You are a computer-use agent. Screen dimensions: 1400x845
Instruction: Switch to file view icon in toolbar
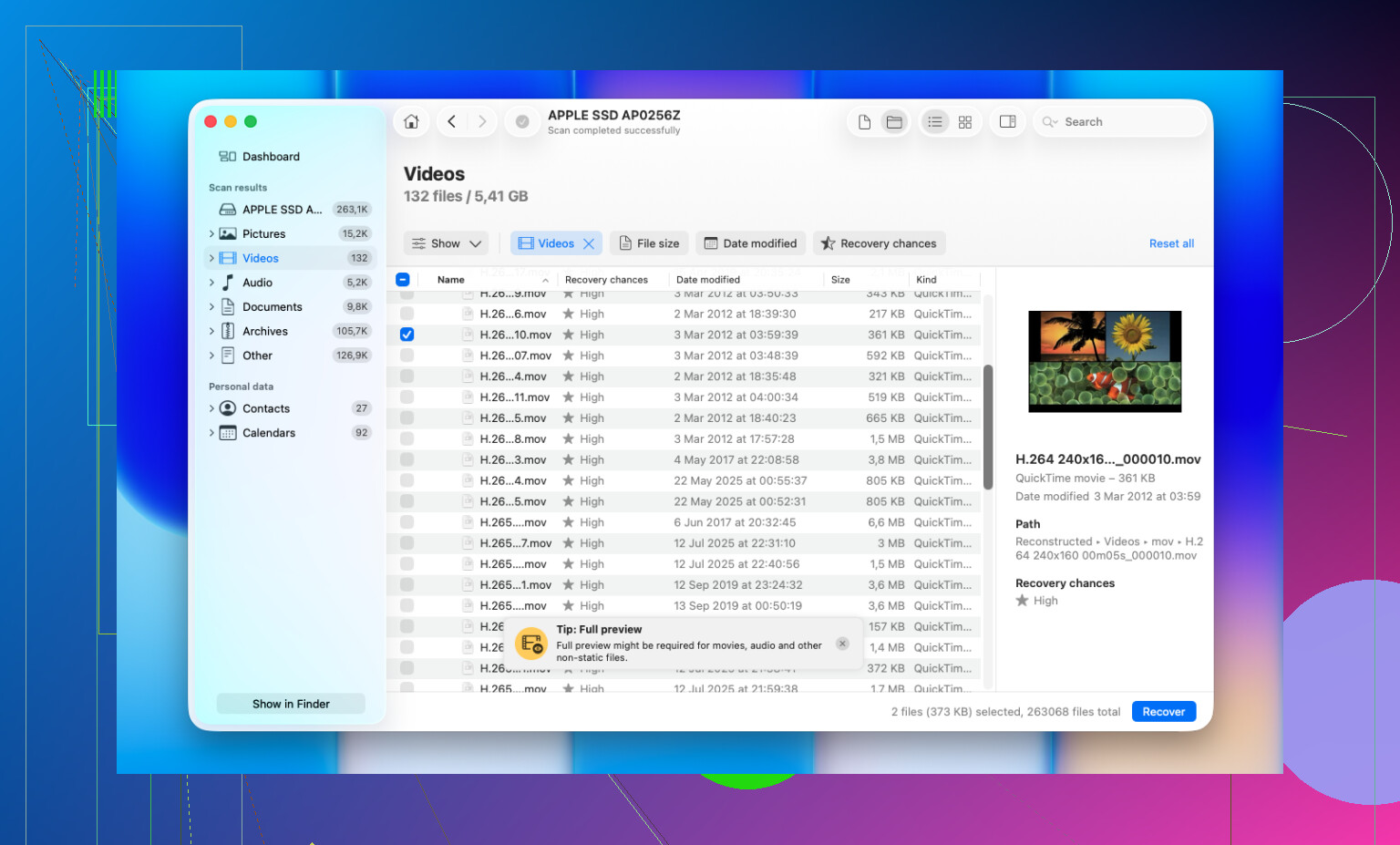click(x=864, y=122)
